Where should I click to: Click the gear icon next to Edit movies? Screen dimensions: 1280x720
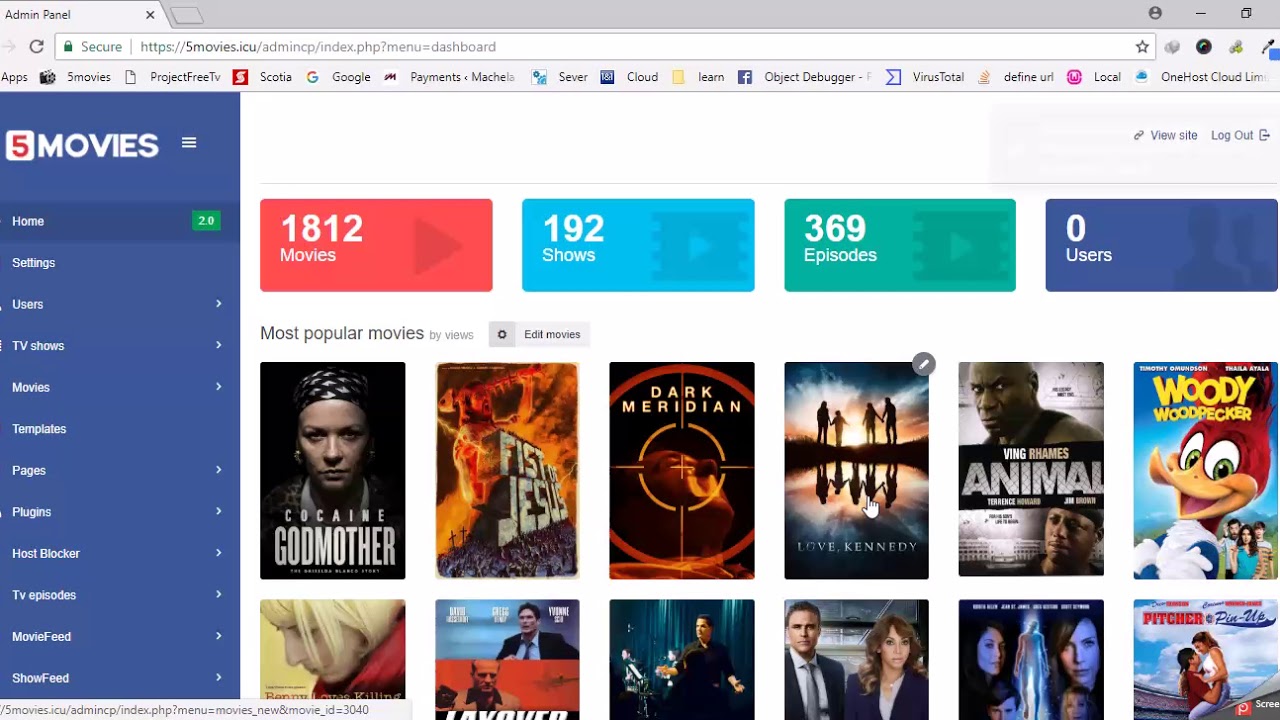click(502, 335)
